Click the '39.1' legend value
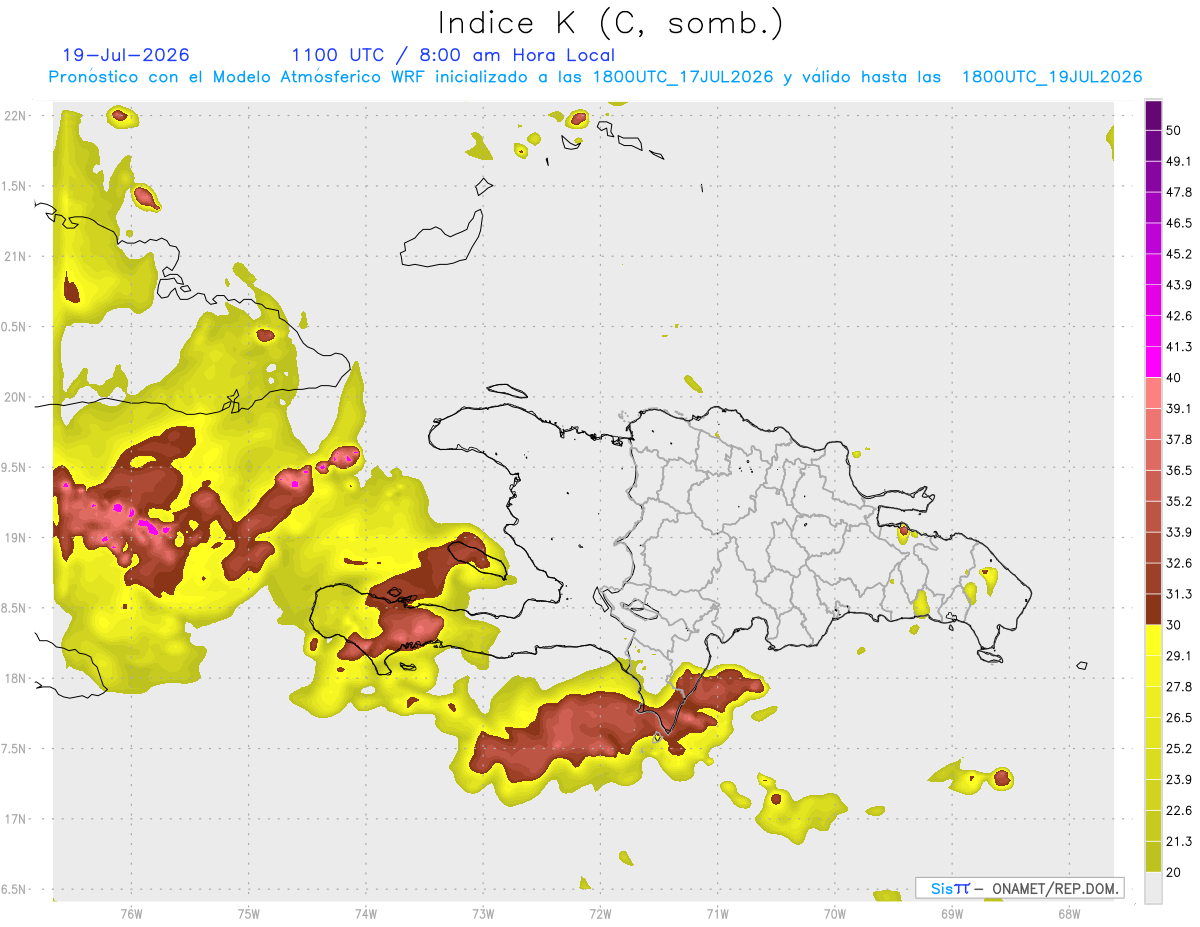Image resolution: width=1200 pixels, height=927 pixels. [1179, 408]
